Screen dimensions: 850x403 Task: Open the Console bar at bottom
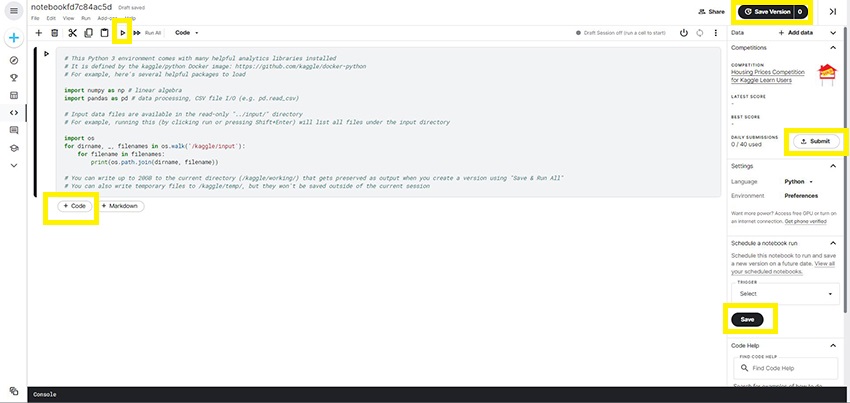(439, 394)
